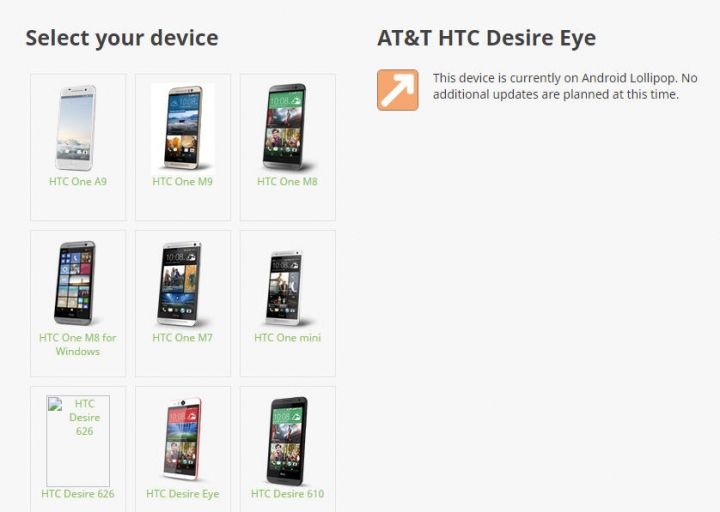The image size is (720, 512).
Task: Click the HTC One A9 phone image
Action: pos(78,128)
